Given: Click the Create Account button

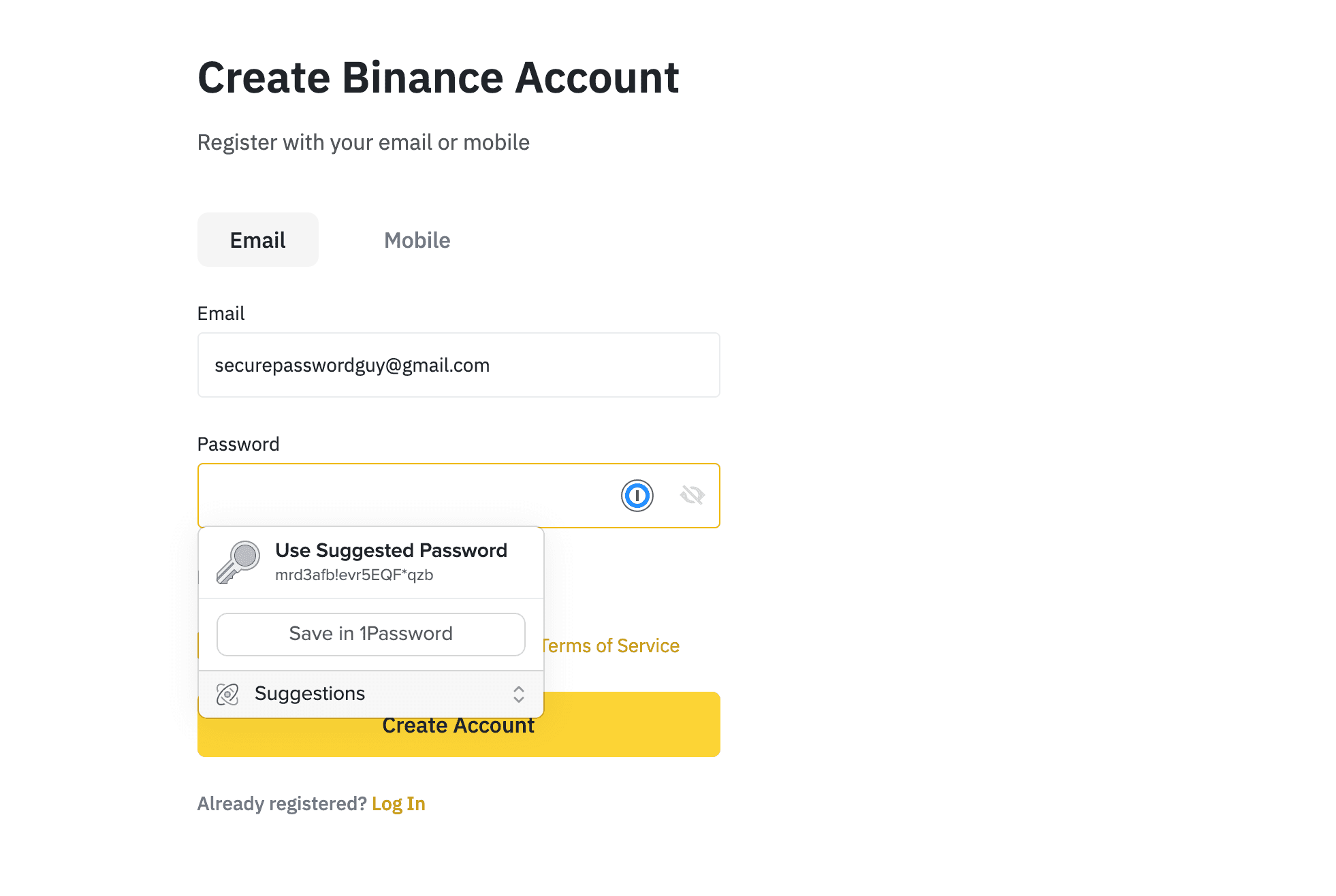Looking at the screenshot, I should tap(458, 724).
